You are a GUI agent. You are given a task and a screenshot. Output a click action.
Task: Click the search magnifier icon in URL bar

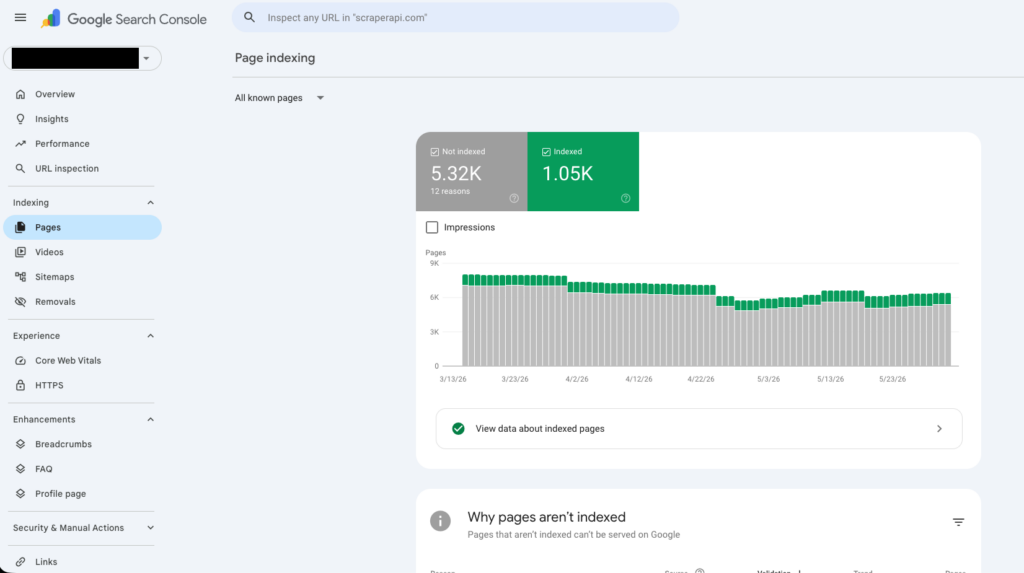point(249,18)
